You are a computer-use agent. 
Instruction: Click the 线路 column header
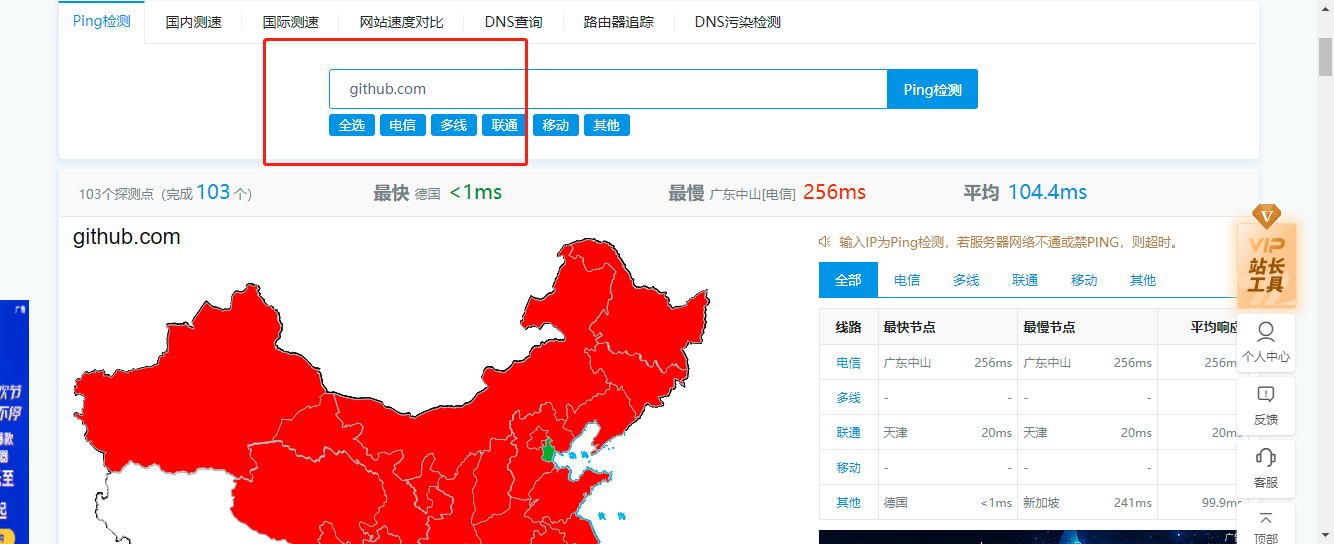[848, 327]
